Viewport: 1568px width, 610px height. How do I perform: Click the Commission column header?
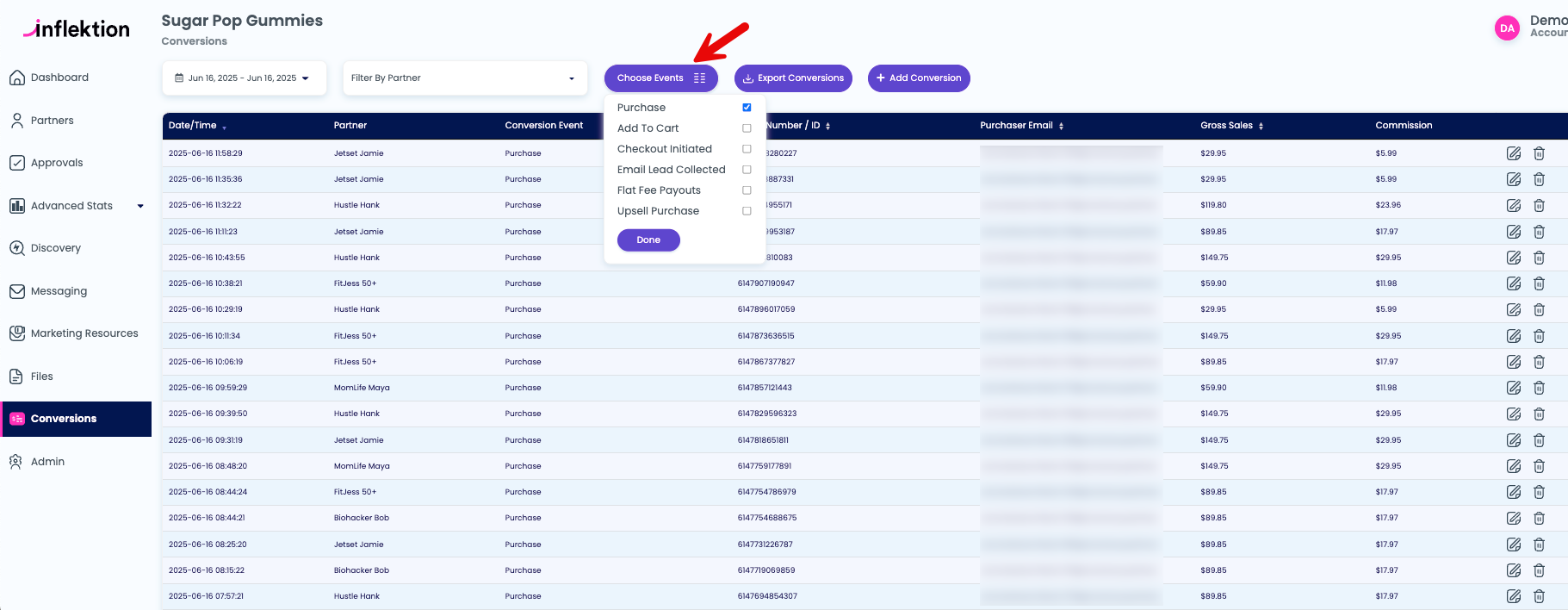coord(1404,126)
